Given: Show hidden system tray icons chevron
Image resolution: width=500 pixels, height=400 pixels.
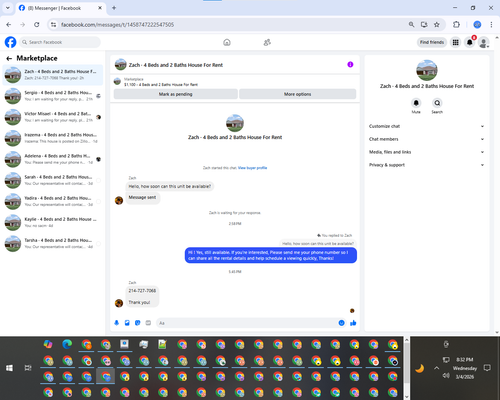Looking at the screenshot, I should (x=436, y=368).
